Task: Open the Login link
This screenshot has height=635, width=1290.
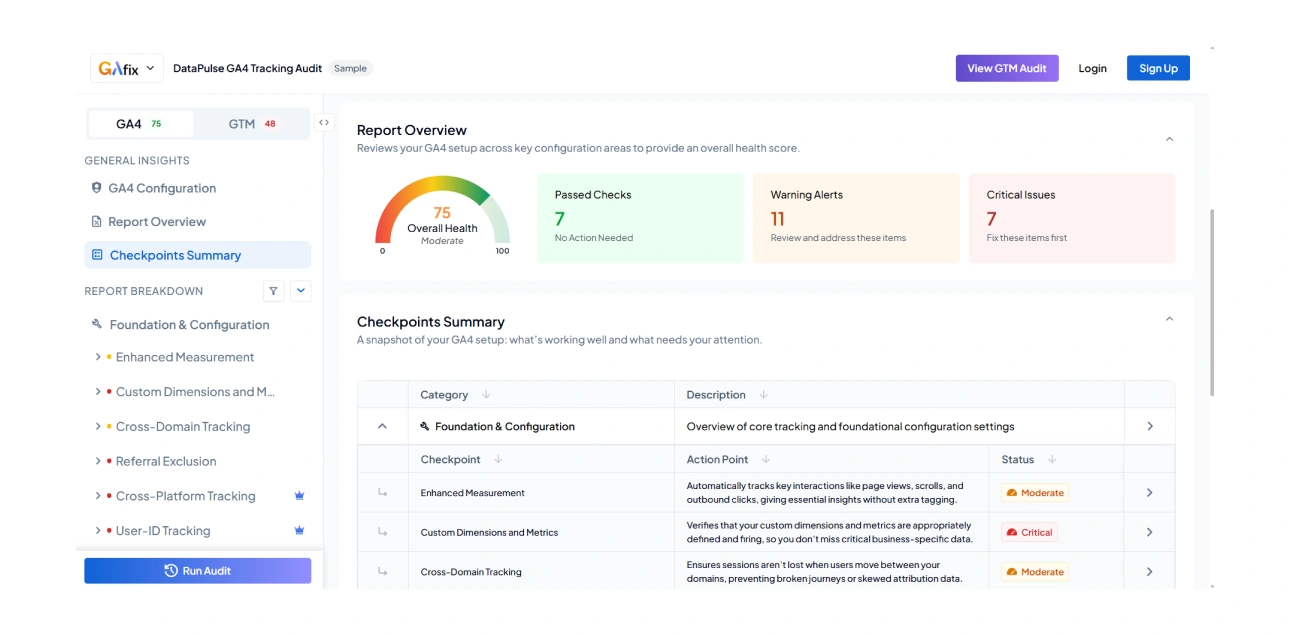Action: 1092,68
